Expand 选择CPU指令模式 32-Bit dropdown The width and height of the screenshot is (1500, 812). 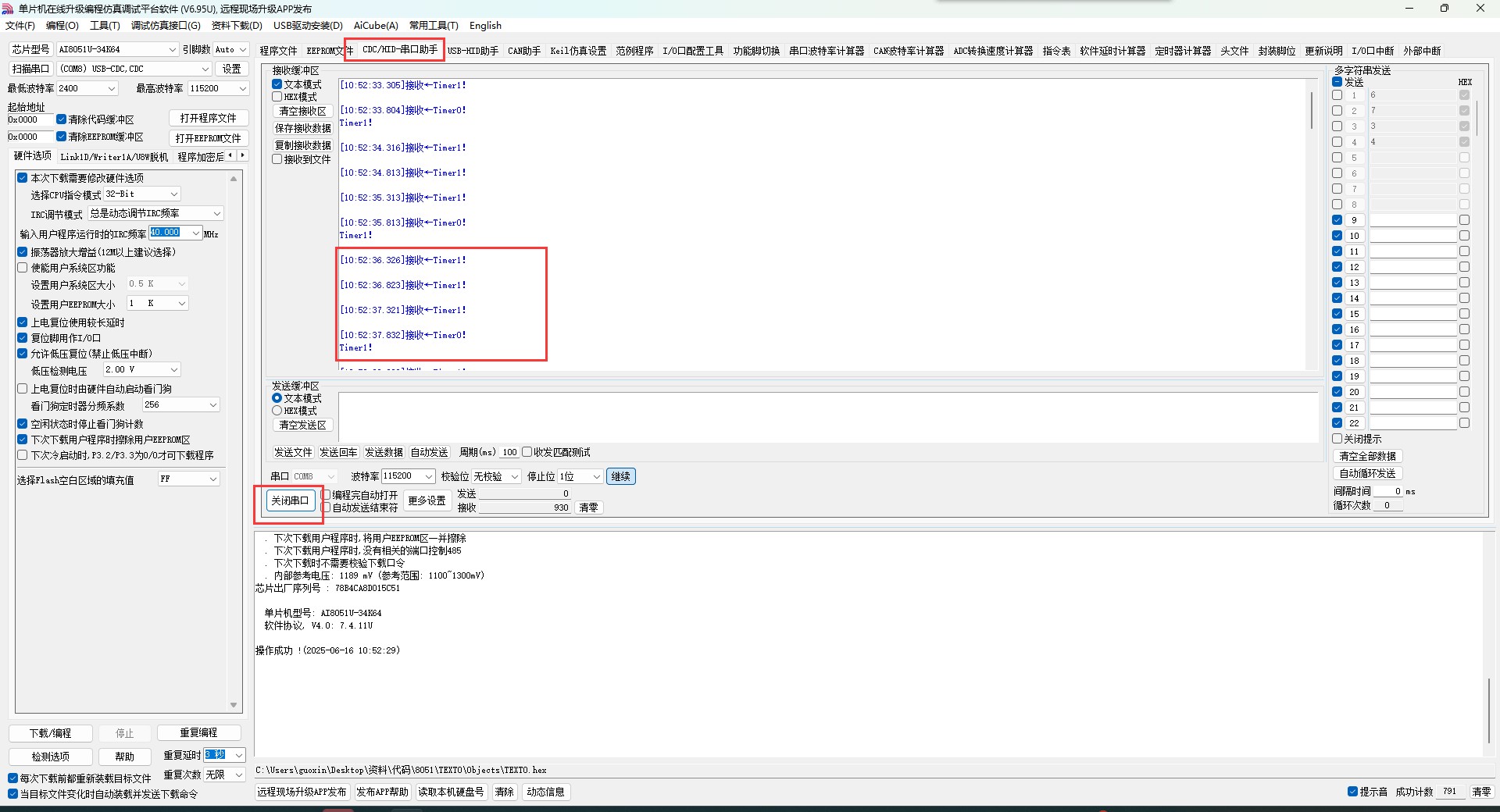pyautogui.click(x=141, y=194)
